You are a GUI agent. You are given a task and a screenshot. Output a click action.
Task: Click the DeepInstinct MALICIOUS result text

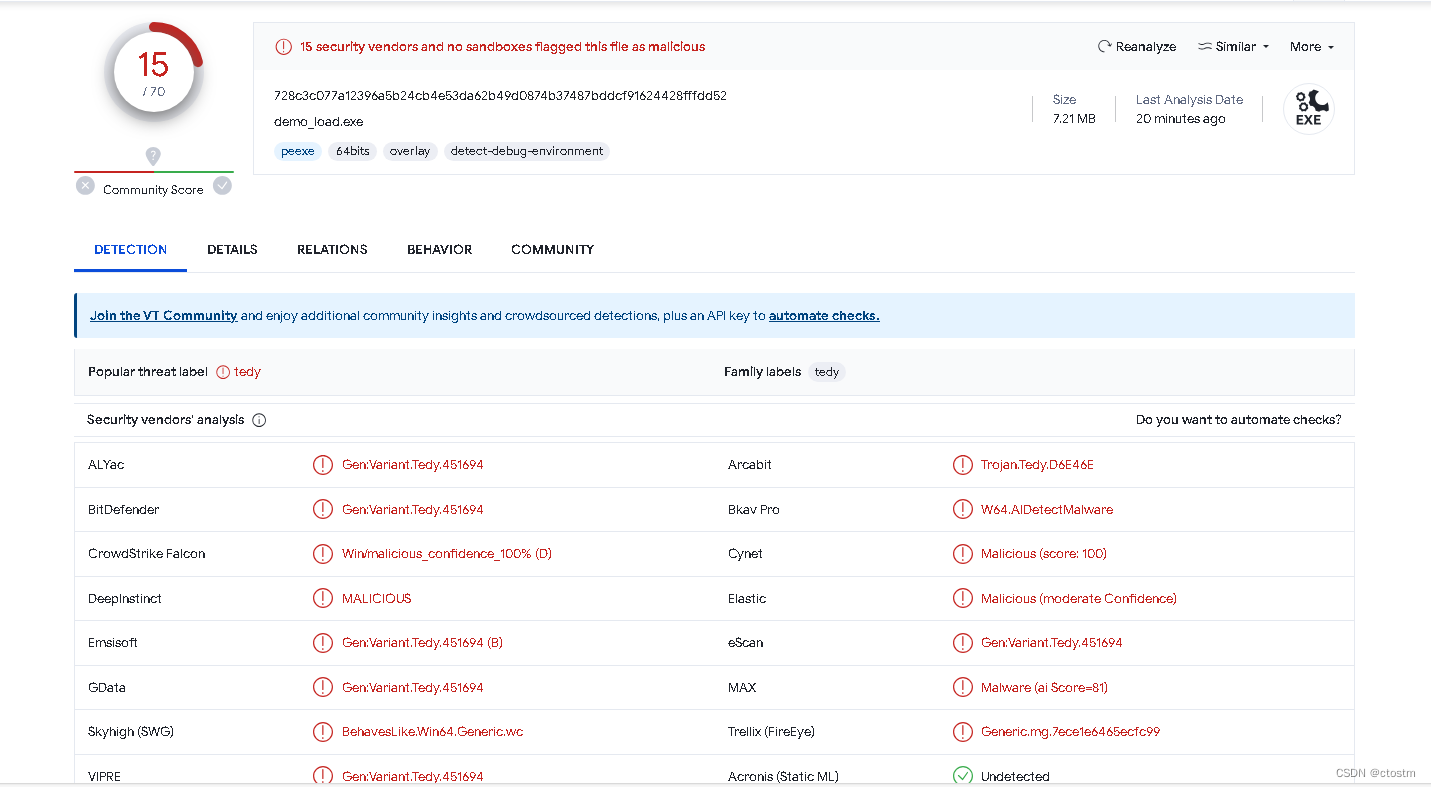(x=377, y=599)
